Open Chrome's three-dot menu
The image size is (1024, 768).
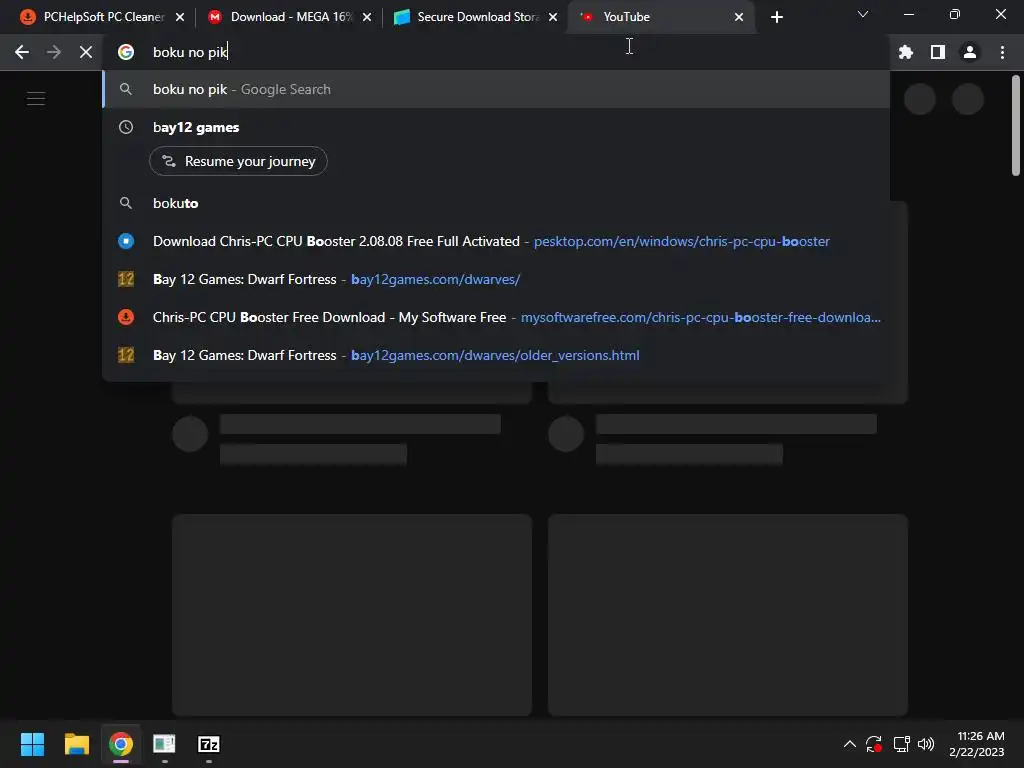click(1002, 52)
